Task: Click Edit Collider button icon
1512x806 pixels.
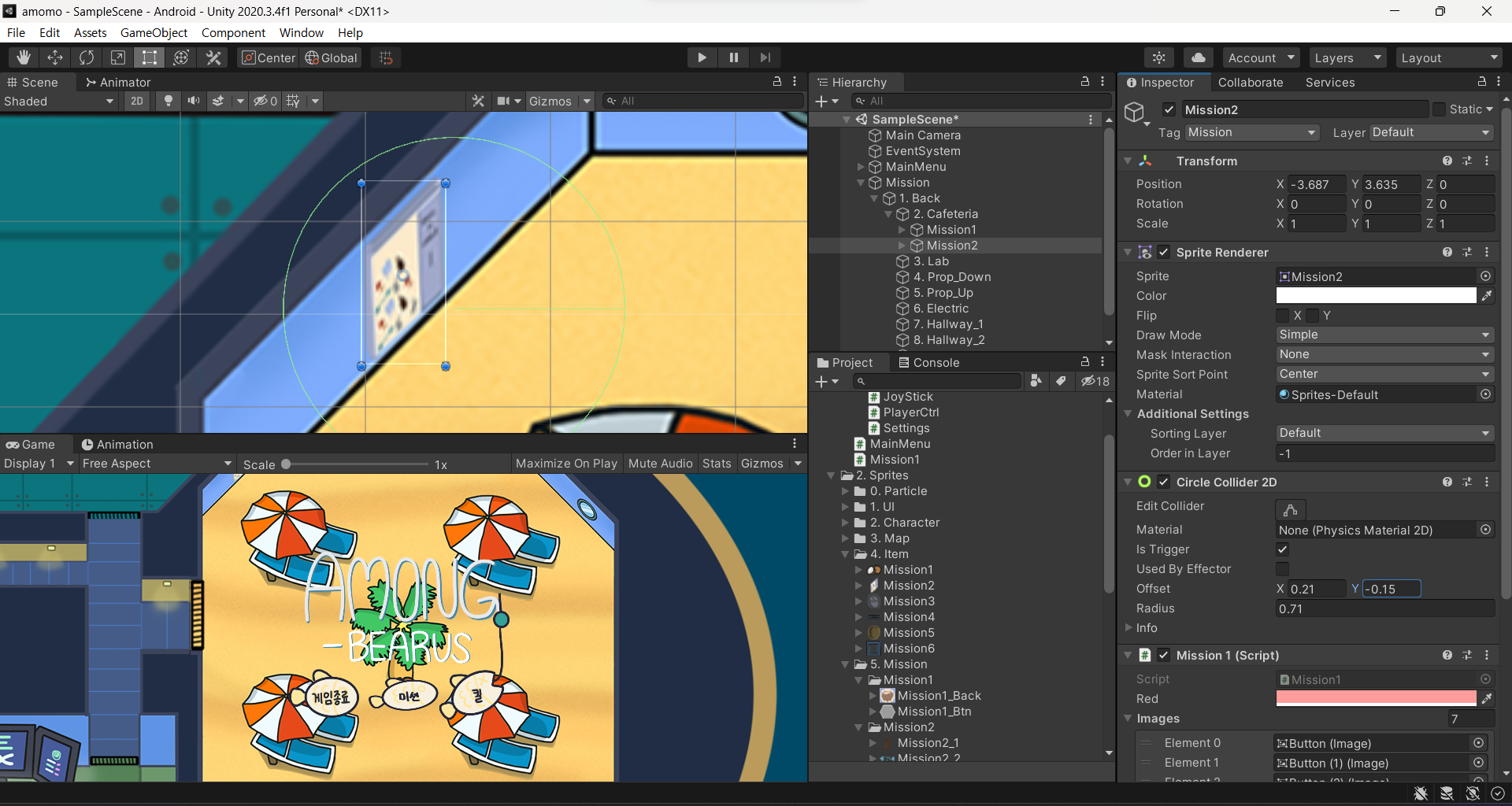Action: click(x=1290, y=509)
